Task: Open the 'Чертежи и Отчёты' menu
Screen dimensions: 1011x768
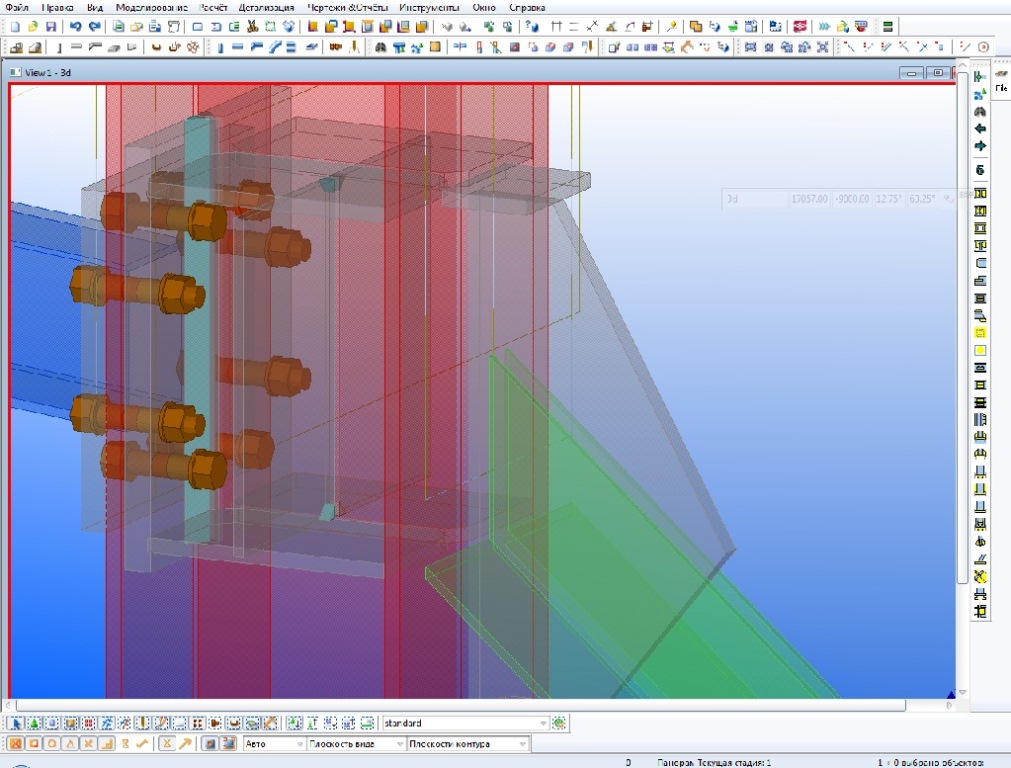Action: pos(346,7)
